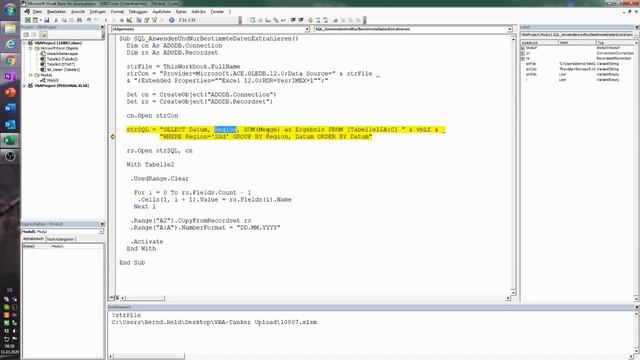Click the Run macro play icon
Screen dimensions: 640x360
coord(106,20)
